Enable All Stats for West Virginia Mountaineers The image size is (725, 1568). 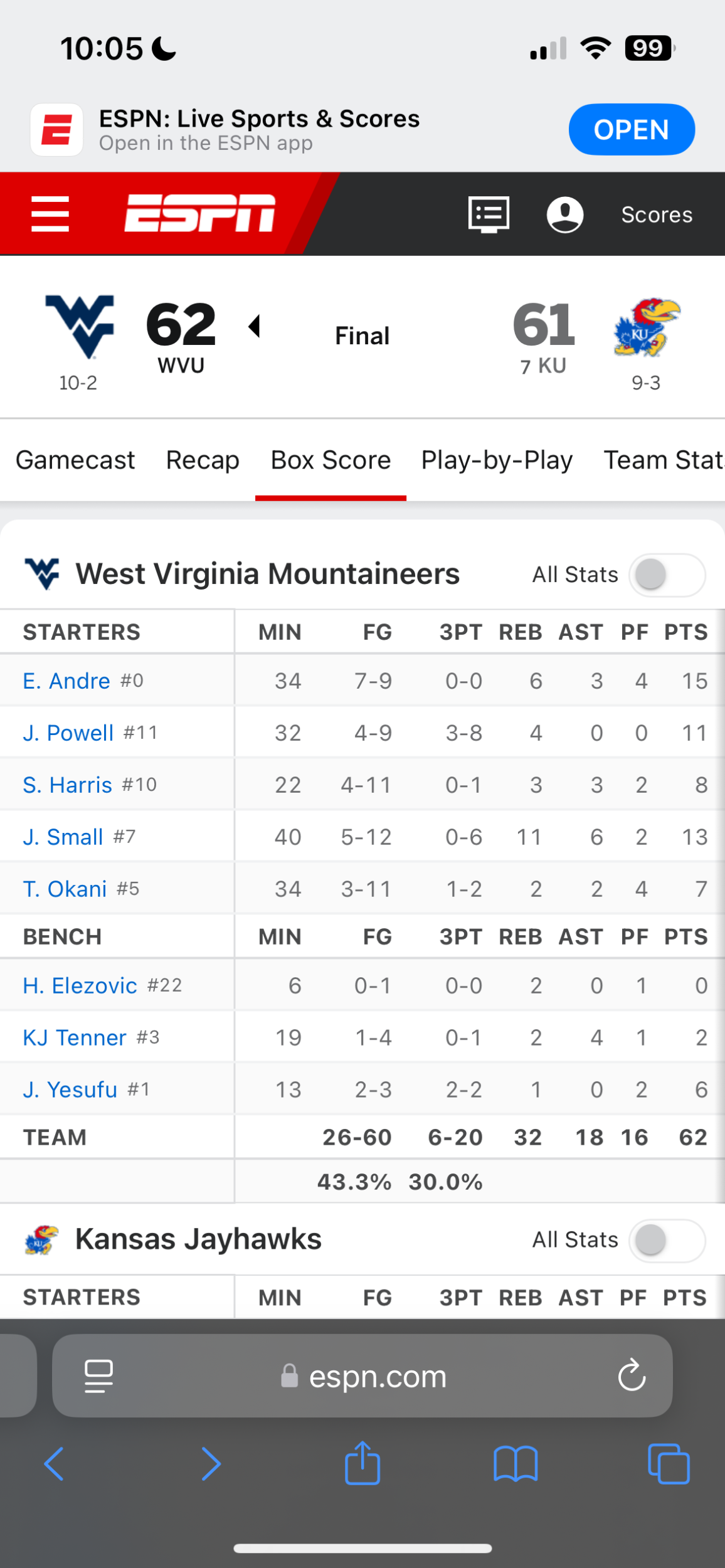[667, 575]
